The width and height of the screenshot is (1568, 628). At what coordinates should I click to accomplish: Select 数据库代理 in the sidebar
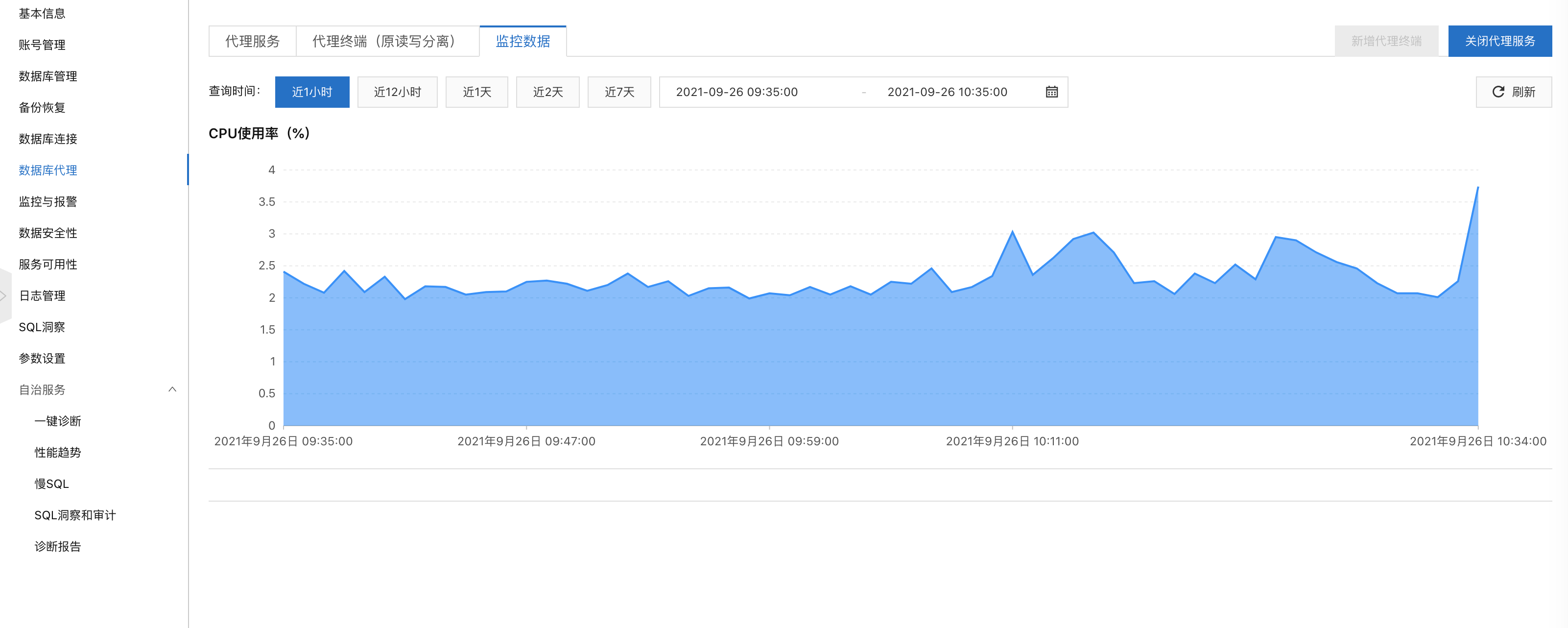pyautogui.click(x=48, y=170)
